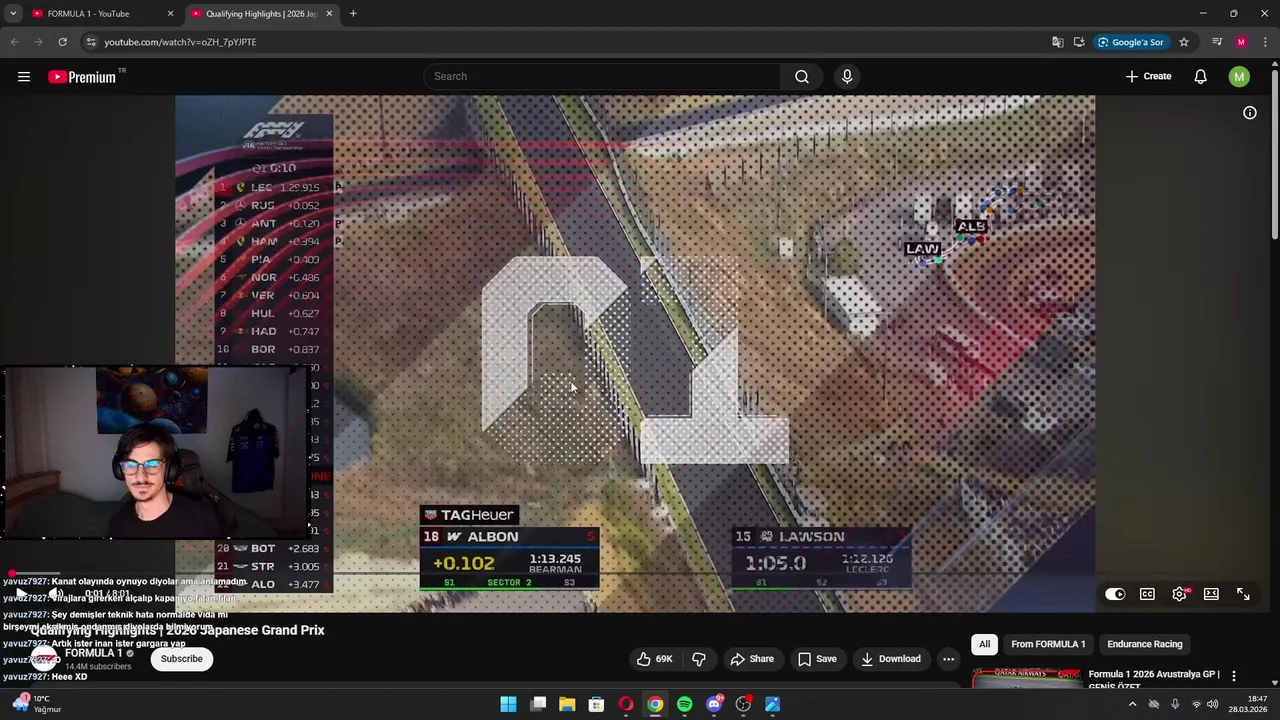1280x720 pixels.
Task: Open Discord from the taskbar
Action: (714, 704)
